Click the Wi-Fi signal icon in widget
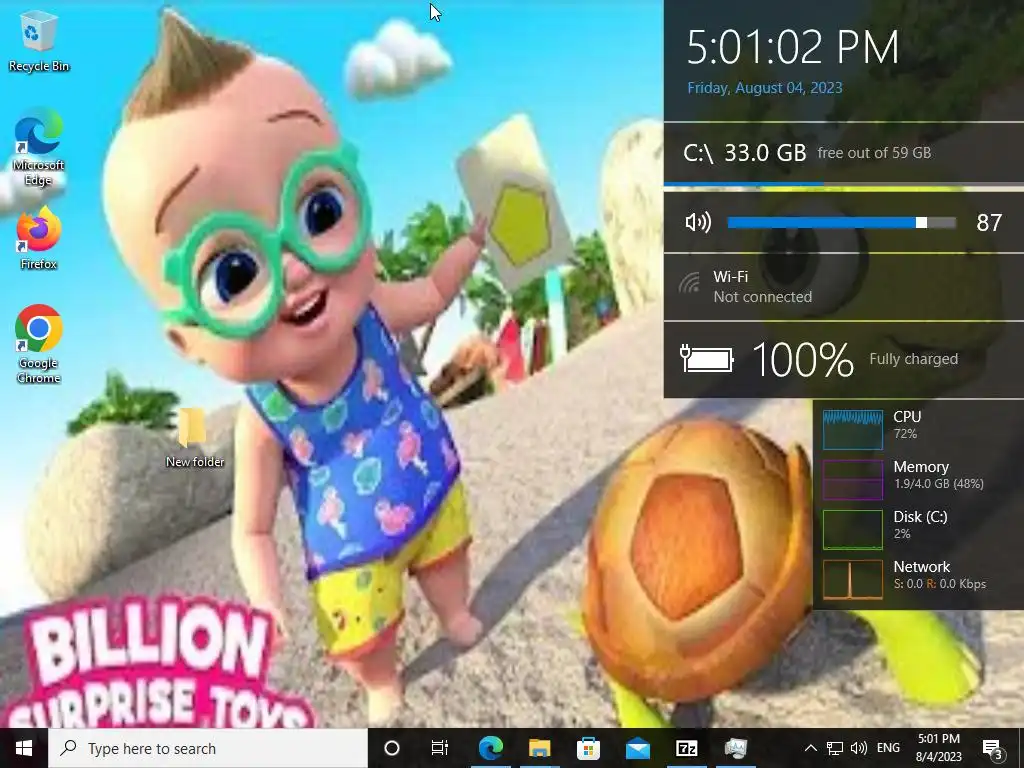Image resolution: width=1024 pixels, height=768 pixels. click(689, 283)
